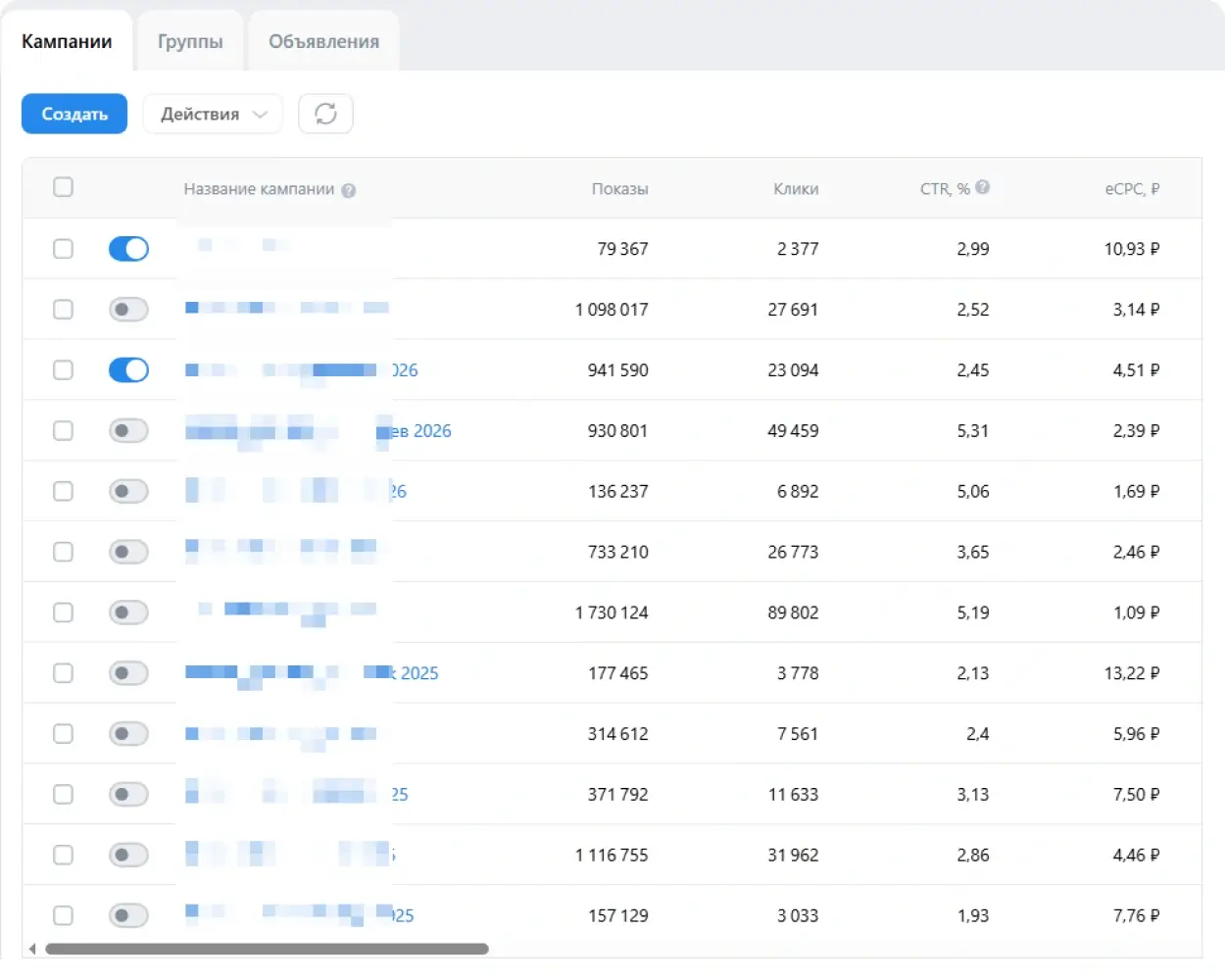Switch to the Кампании tab
The height and width of the screenshot is (980, 1225).
click(x=67, y=41)
